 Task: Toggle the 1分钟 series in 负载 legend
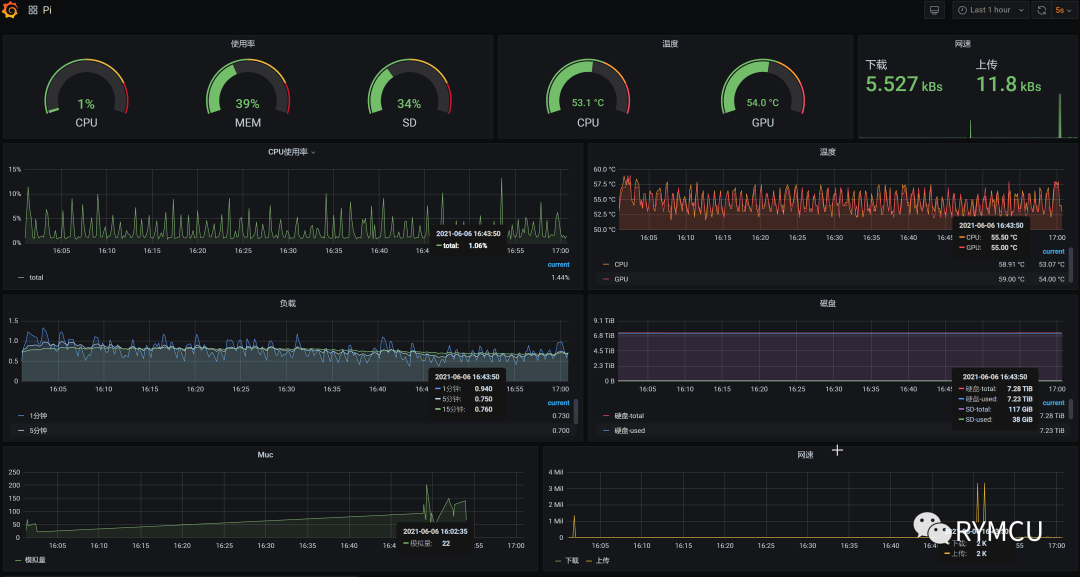pyautogui.click(x=38, y=416)
